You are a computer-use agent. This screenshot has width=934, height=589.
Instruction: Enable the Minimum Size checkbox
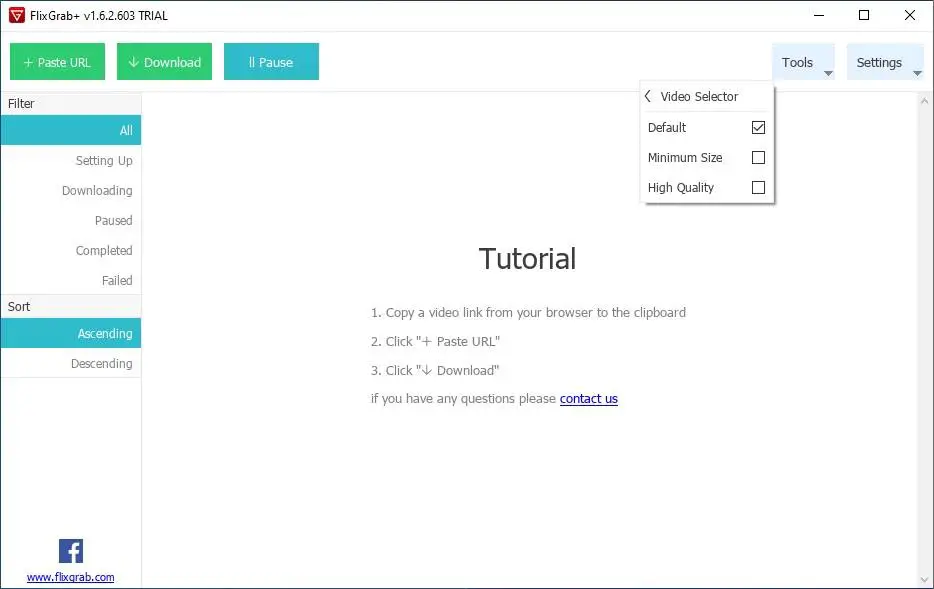pos(758,158)
